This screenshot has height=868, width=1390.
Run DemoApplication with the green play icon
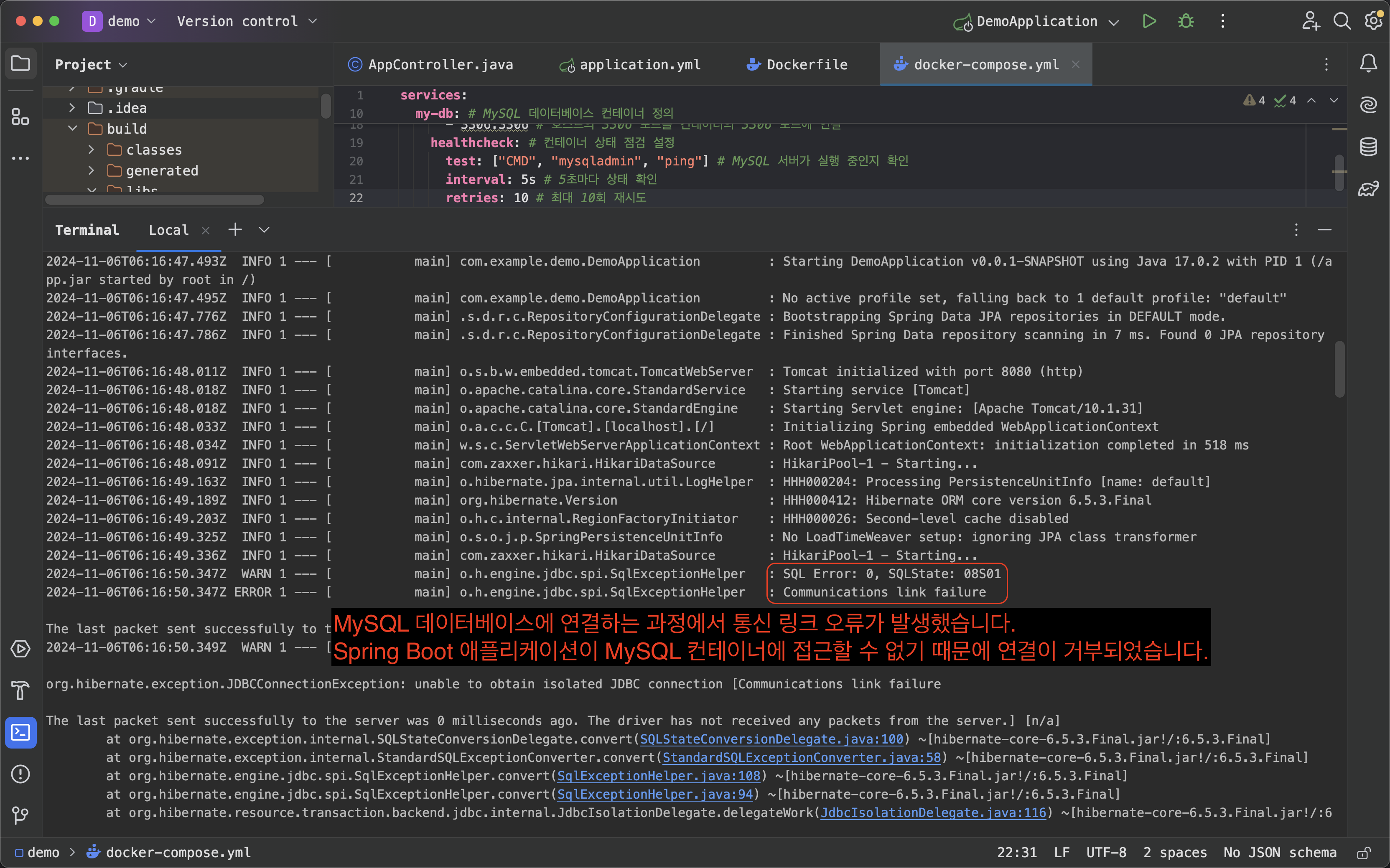[x=1149, y=21]
